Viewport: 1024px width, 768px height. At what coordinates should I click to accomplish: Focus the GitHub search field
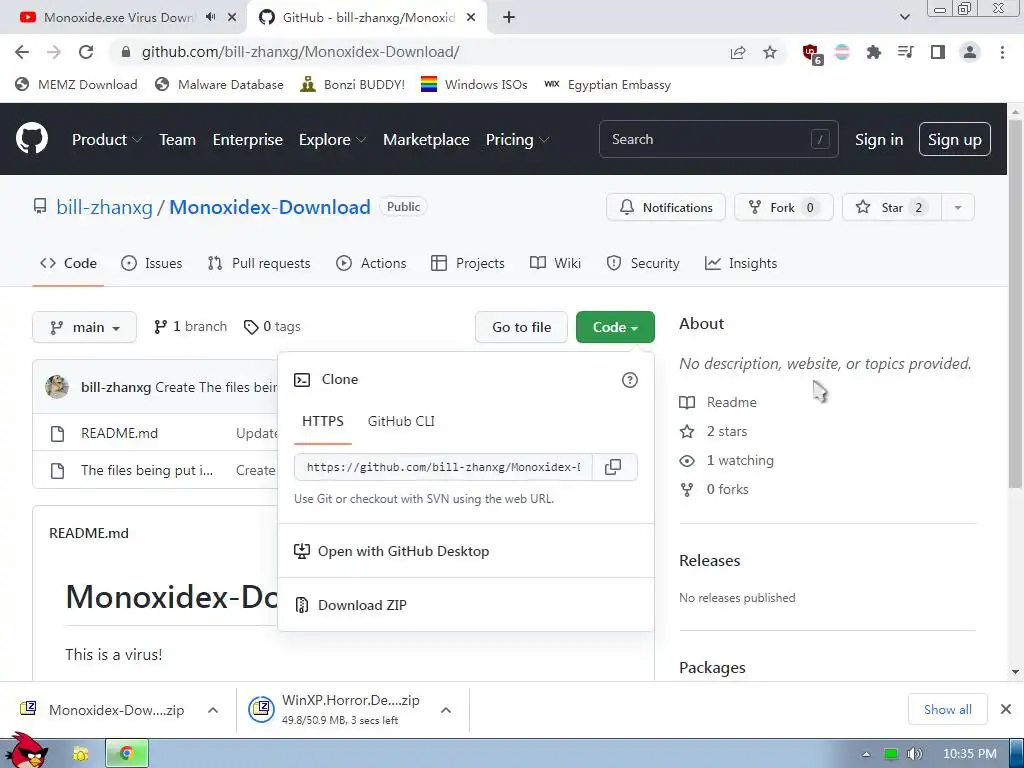coord(718,139)
